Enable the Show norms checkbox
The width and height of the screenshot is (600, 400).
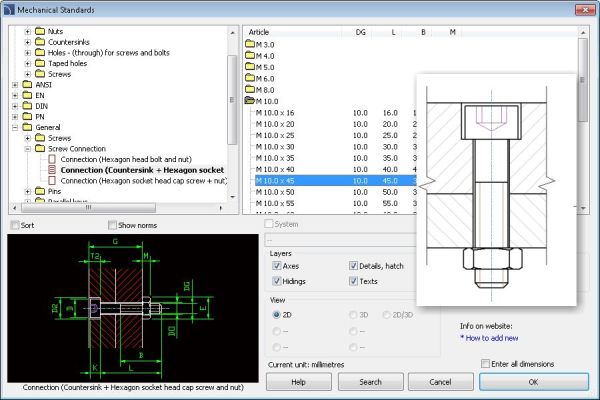pyautogui.click(x=112, y=225)
